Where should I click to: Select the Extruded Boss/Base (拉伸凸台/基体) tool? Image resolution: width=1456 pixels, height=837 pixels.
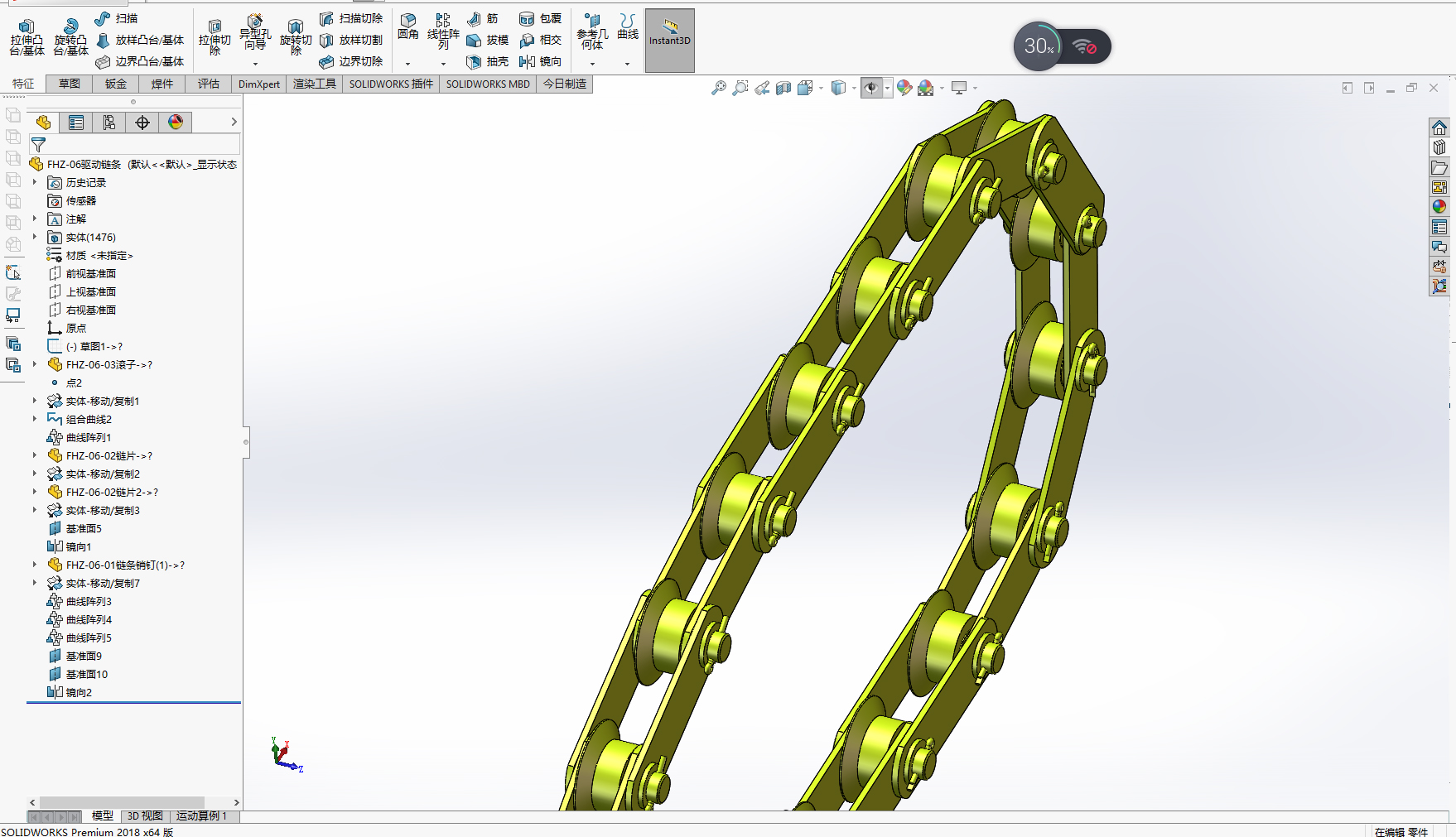click(x=27, y=37)
